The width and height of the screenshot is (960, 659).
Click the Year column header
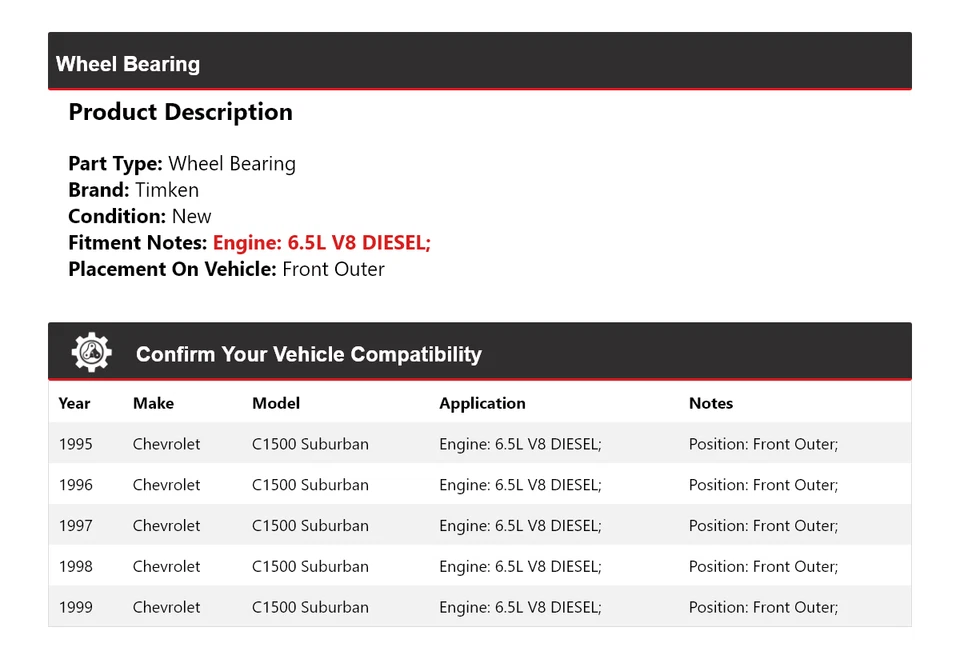click(x=74, y=404)
